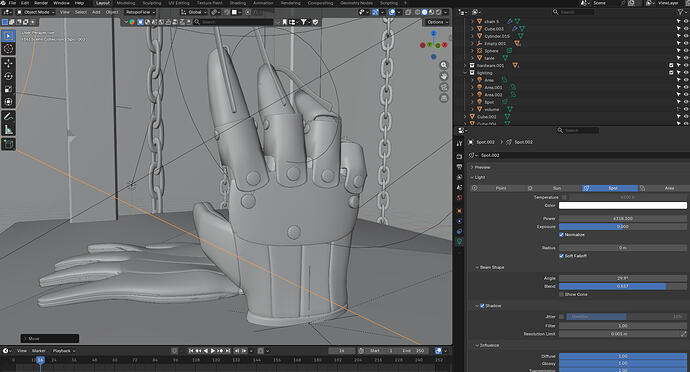690x372 pixels.
Task: Hide the volume object via eye icon
Action: (x=686, y=109)
